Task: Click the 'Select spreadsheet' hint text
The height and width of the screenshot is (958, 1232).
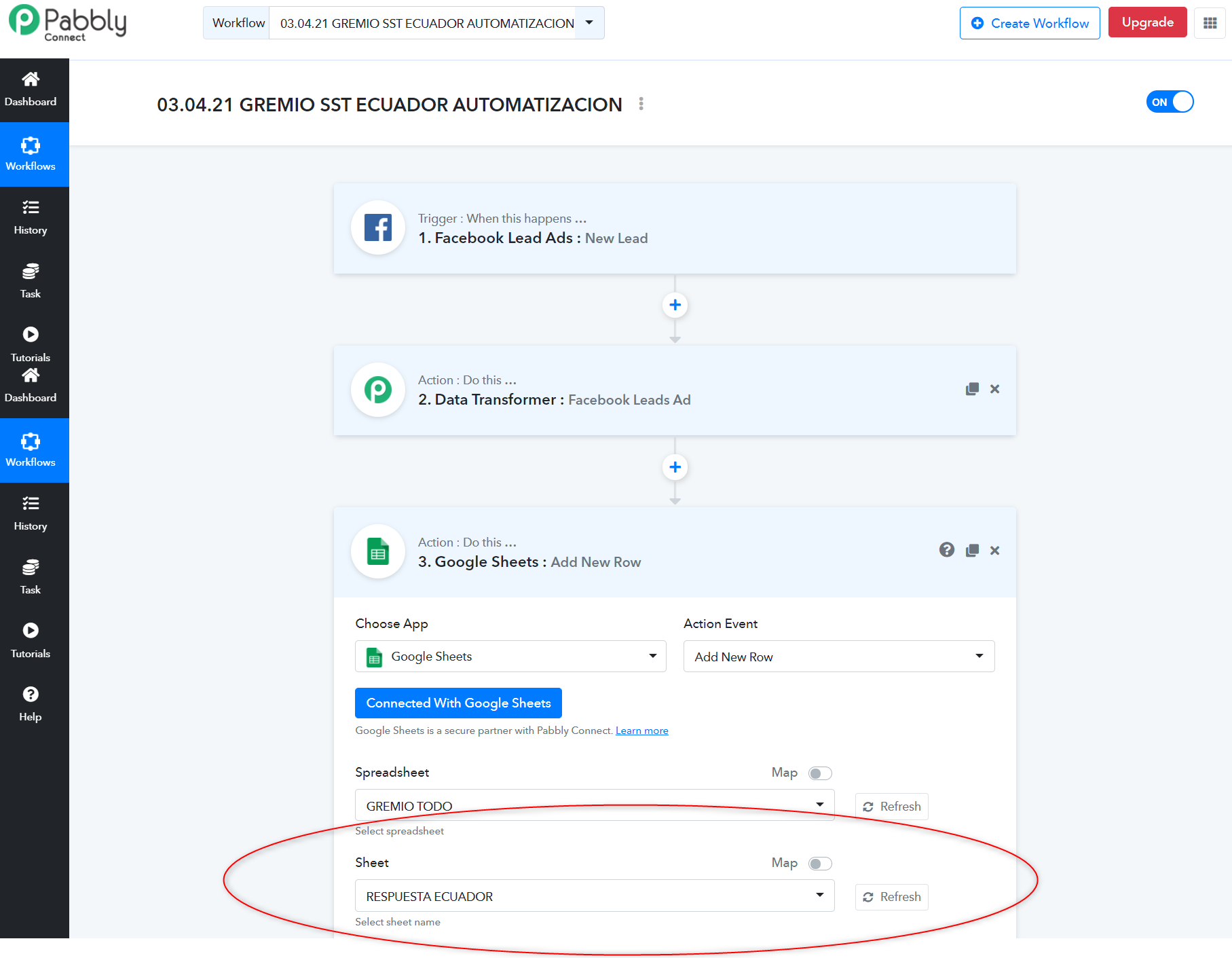Action: [x=399, y=831]
